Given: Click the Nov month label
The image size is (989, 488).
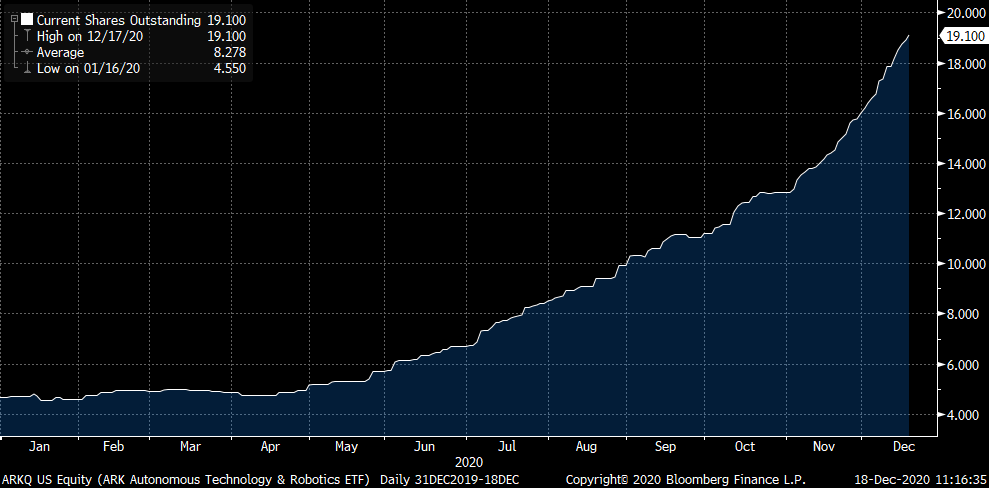Looking at the screenshot, I should coord(824,446).
